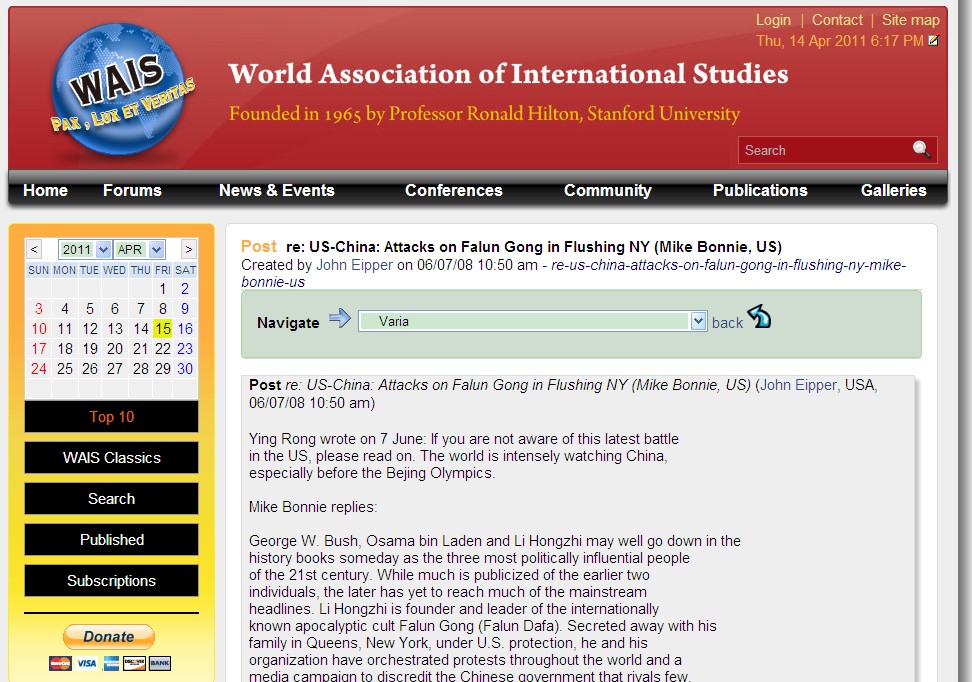Viewport: 972px width, 682px height.
Task: Open the Conferences menu
Action: point(453,190)
